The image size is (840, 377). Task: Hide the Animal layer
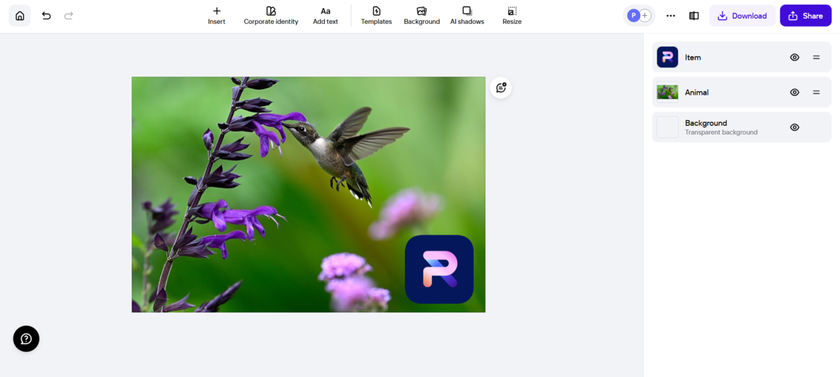coord(794,92)
